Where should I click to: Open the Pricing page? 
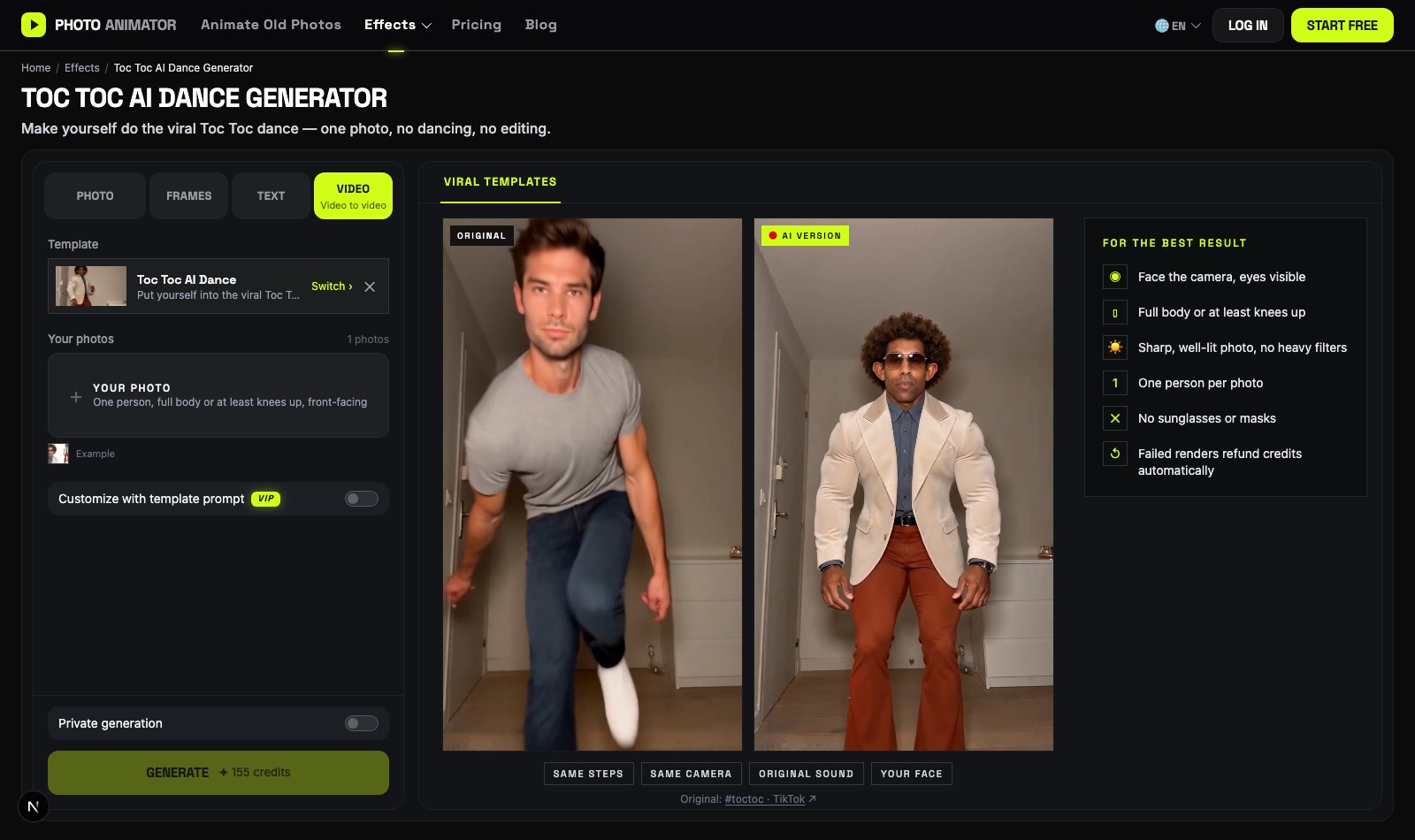[476, 25]
